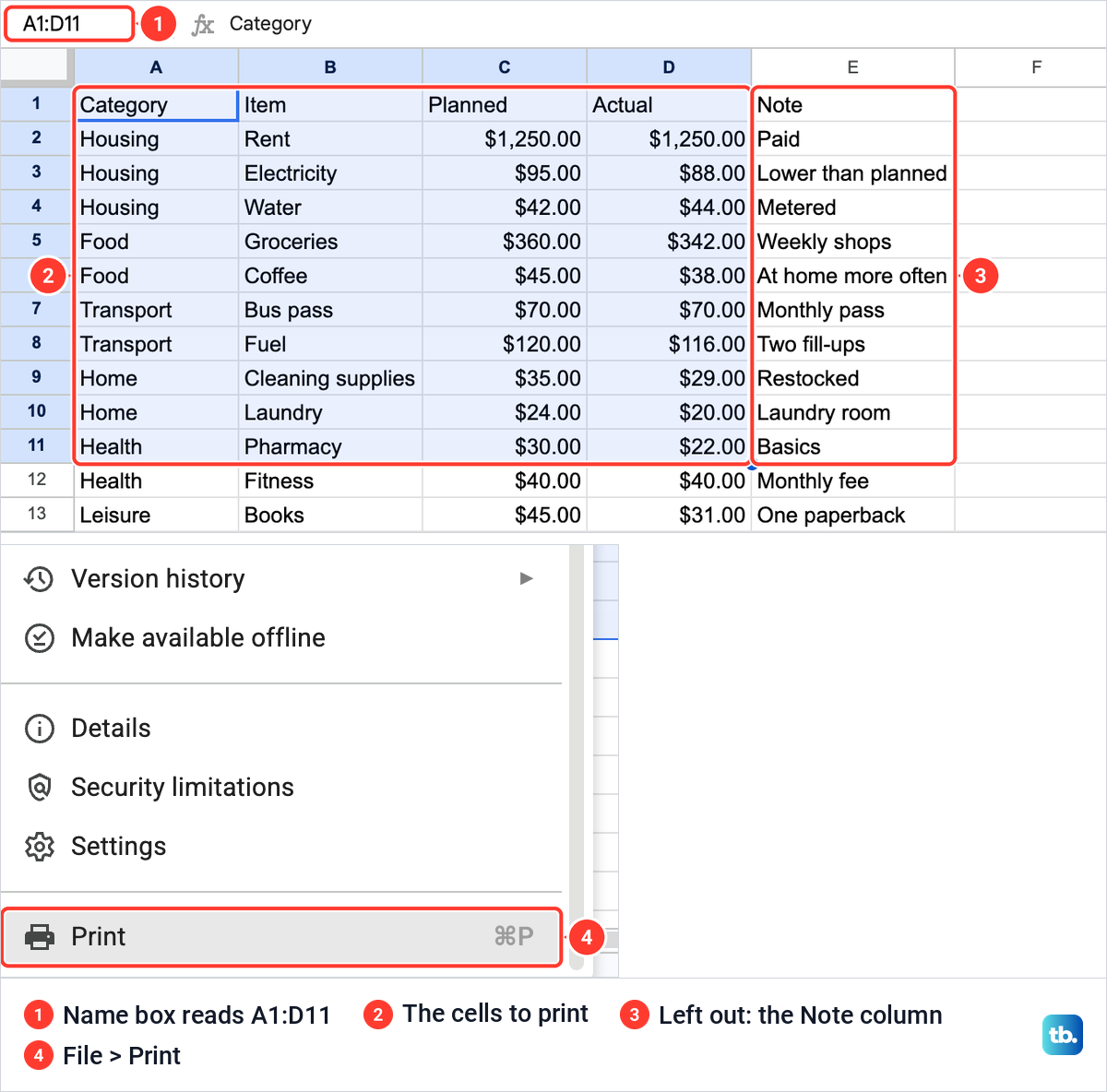Open Security limitations
1107x1092 pixels.
[281, 787]
